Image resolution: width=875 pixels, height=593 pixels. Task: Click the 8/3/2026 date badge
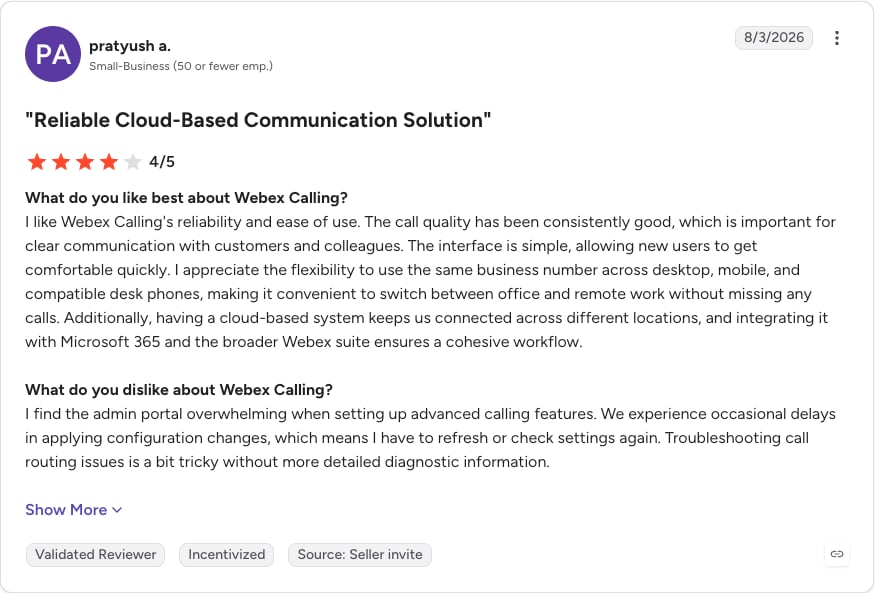773,37
